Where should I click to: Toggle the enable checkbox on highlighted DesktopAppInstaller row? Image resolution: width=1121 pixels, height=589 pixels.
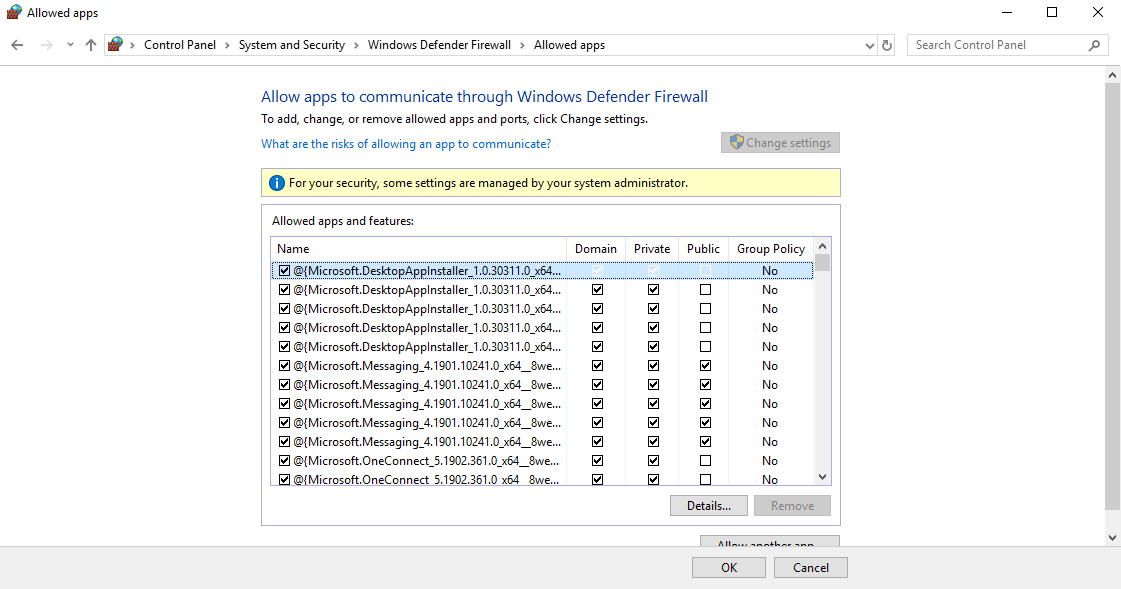285,271
